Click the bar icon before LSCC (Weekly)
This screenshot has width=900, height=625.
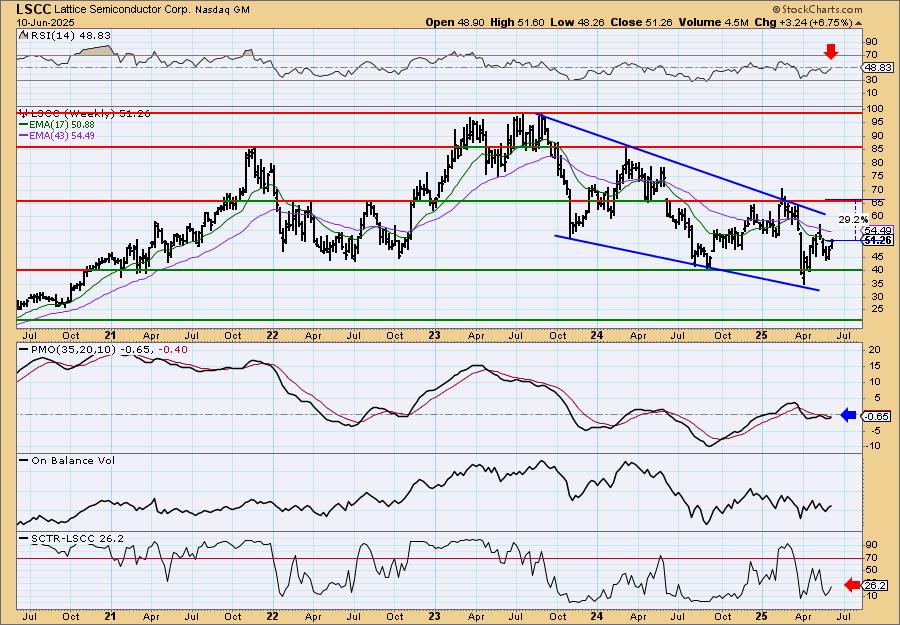tap(23, 114)
